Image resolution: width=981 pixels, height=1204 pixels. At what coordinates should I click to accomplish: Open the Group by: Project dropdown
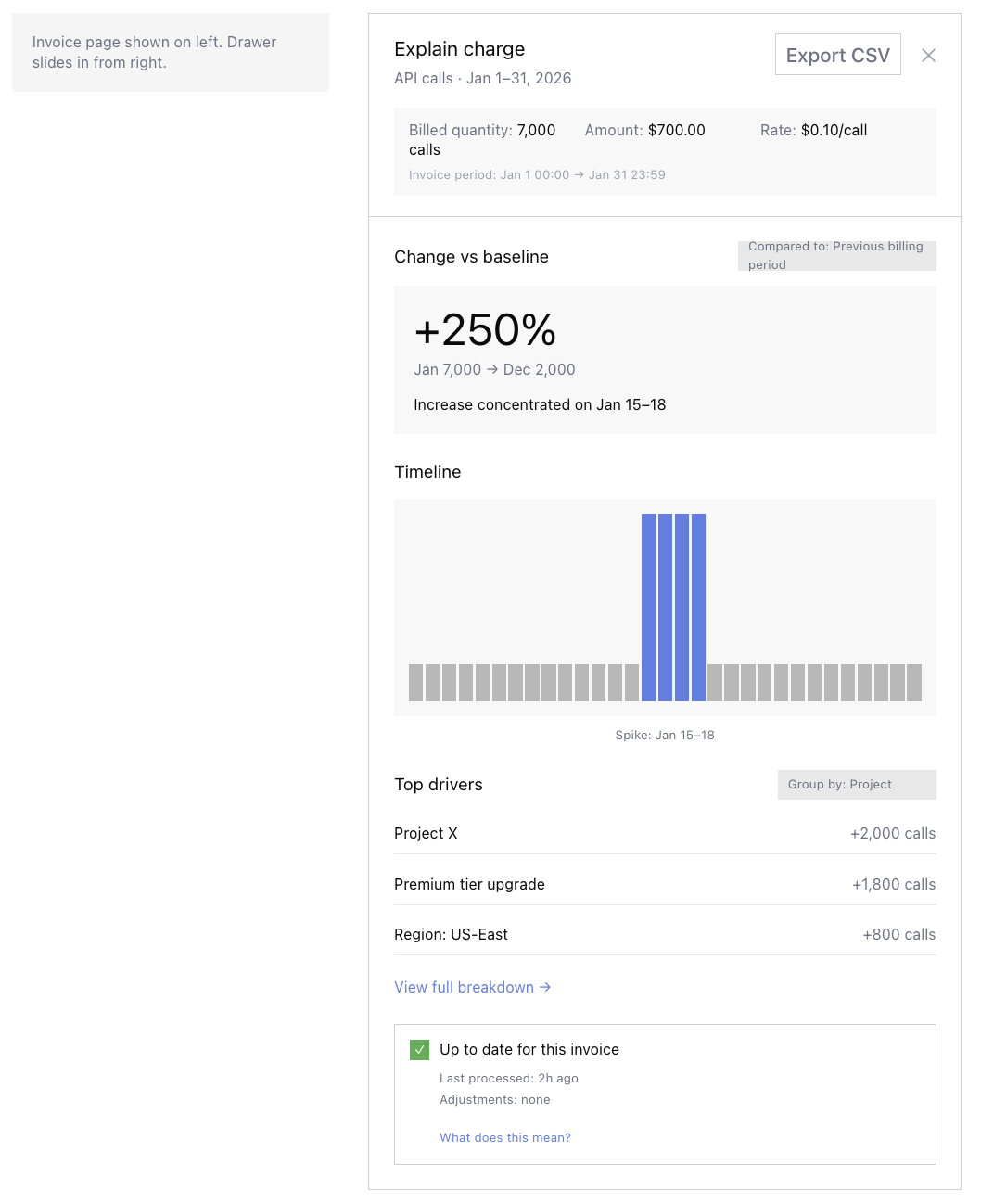click(x=856, y=785)
